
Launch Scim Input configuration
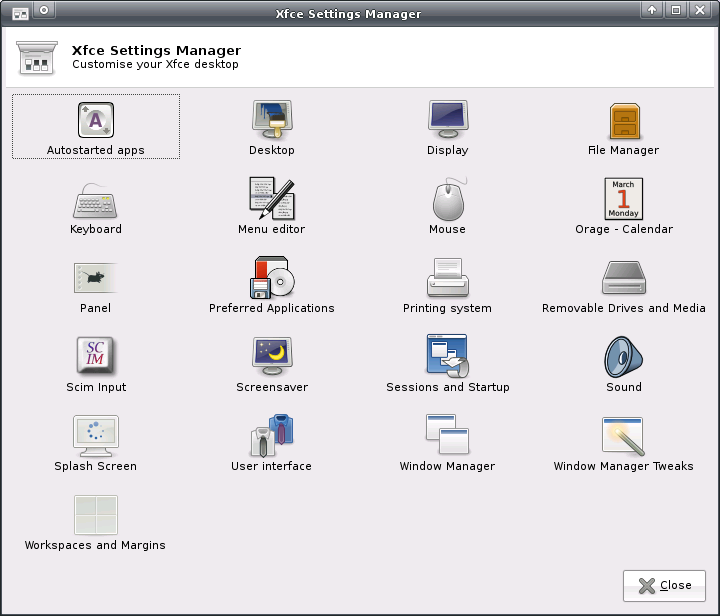96,364
